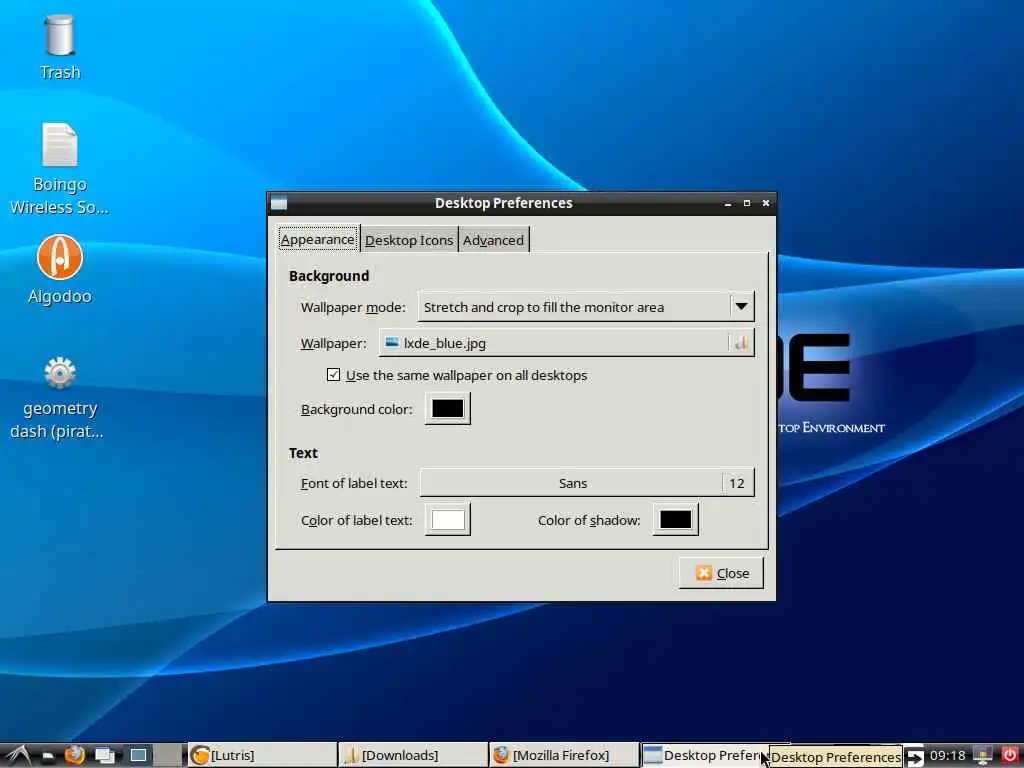This screenshot has width=1024, height=768.
Task: Toggle Use the same wallpaper on all desktops
Action: 333,375
